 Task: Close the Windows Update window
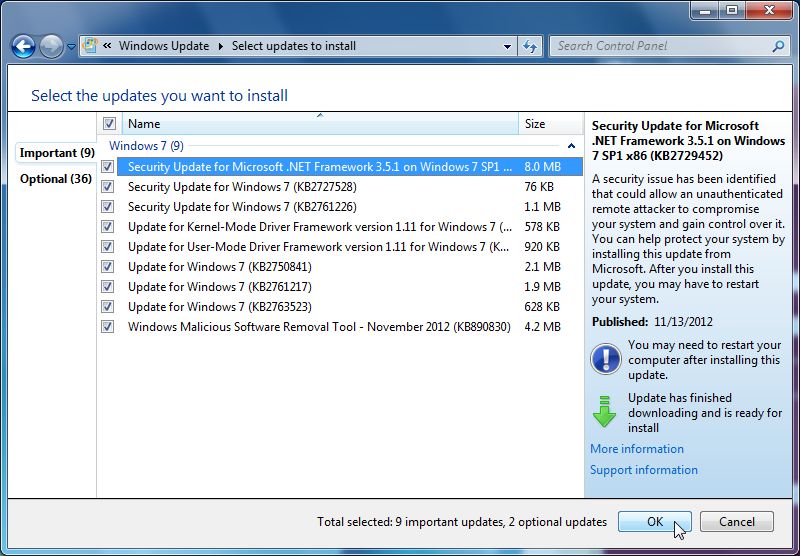769,10
